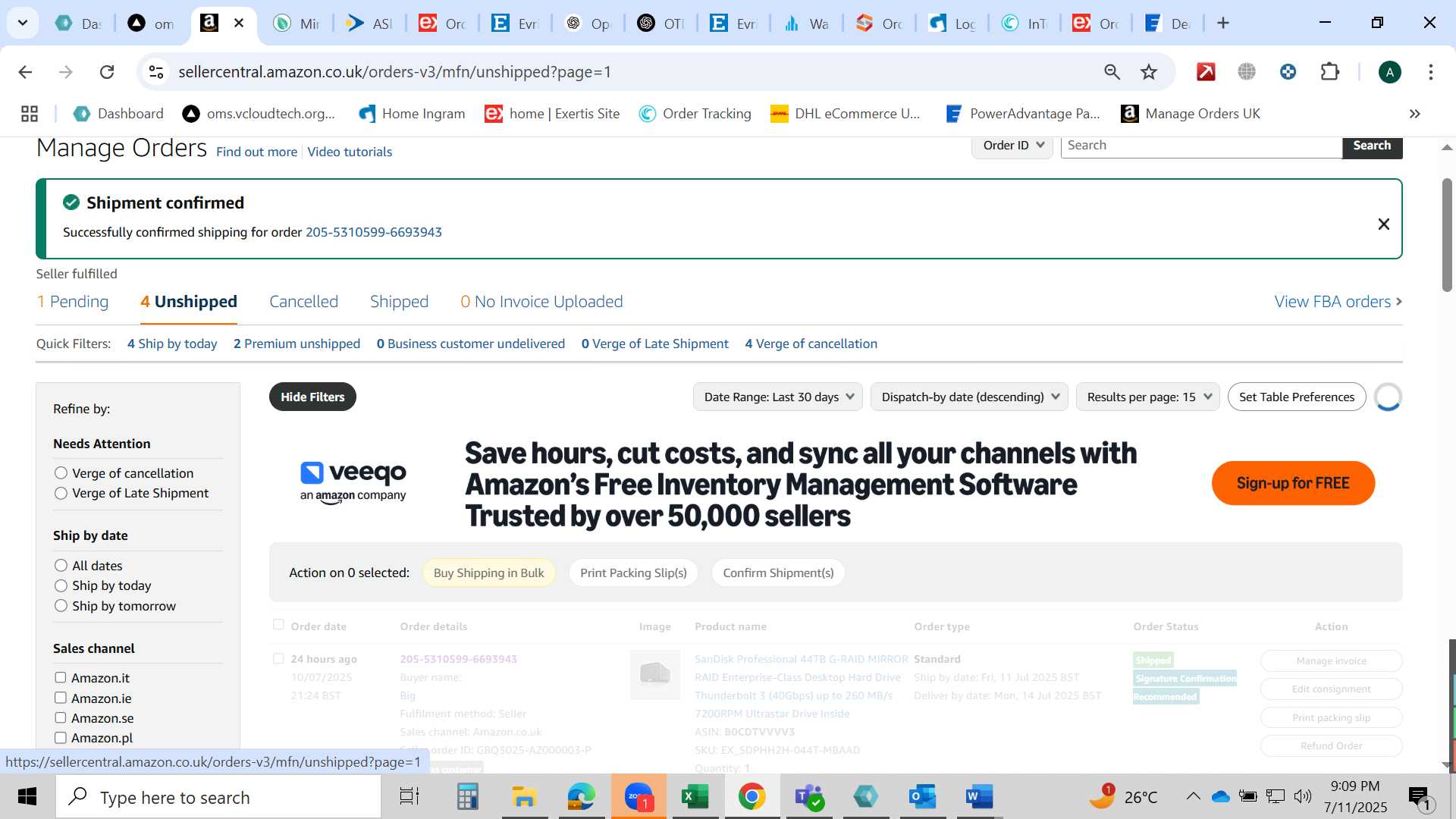The image size is (1456, 819).
Task: Open the Order ID search type dropdown
Action: coord(1012,146)
